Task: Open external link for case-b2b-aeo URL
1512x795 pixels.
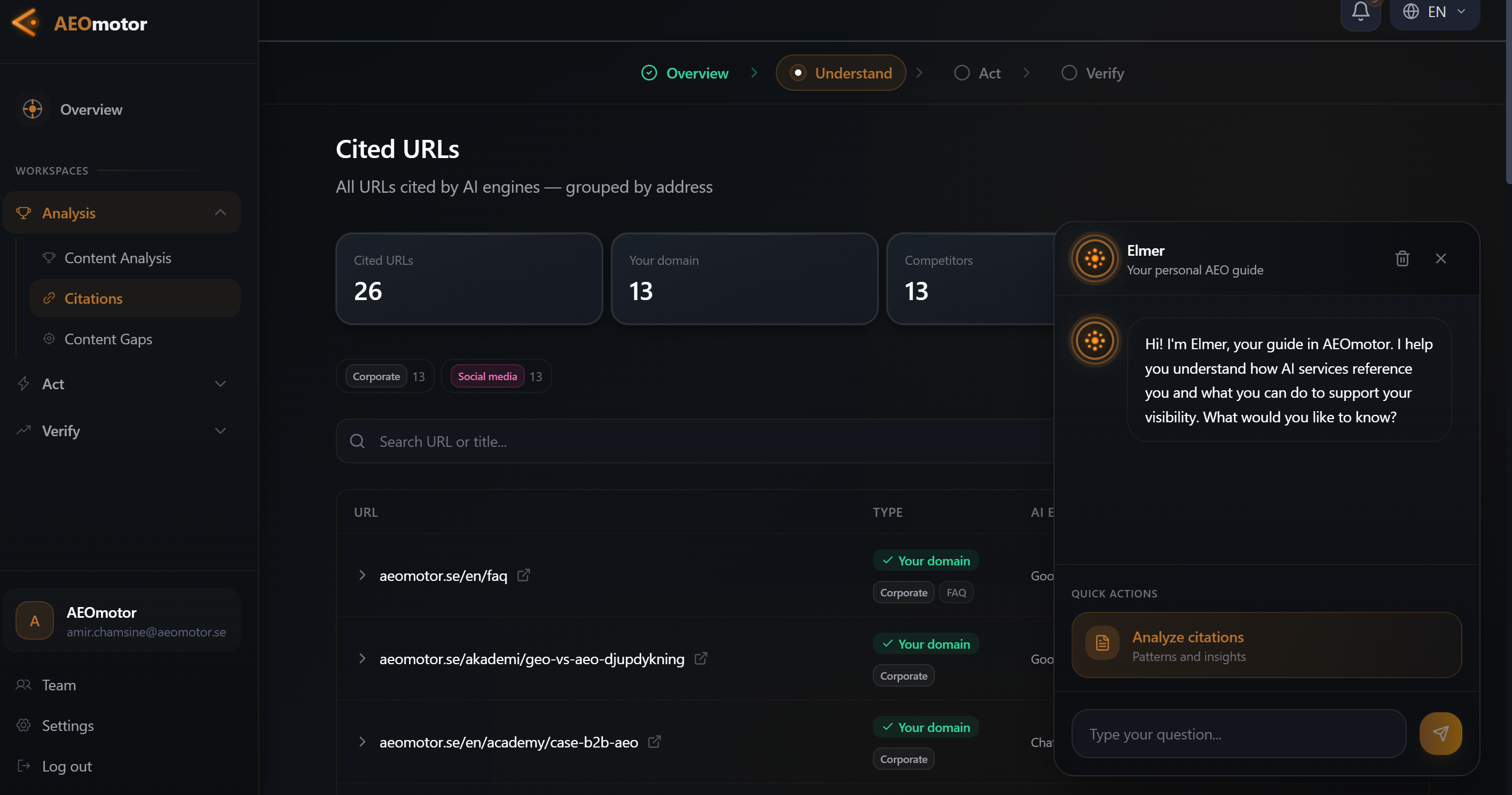Action: click(654, 742)
